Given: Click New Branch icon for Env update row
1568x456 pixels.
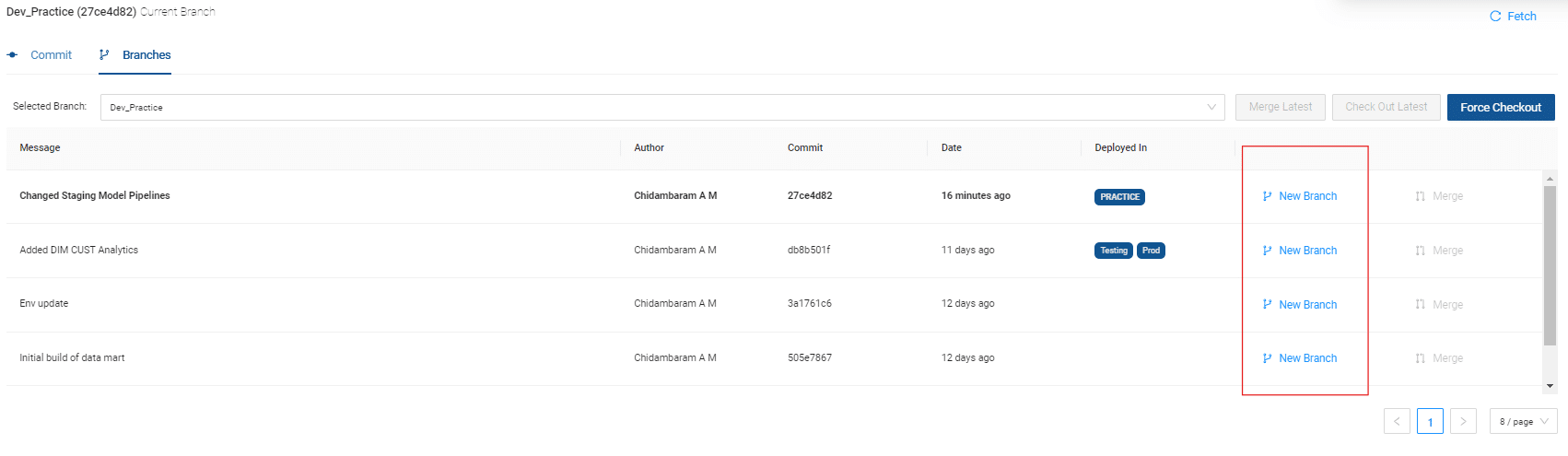Looking at the screenshot, I should (1268, 305).
